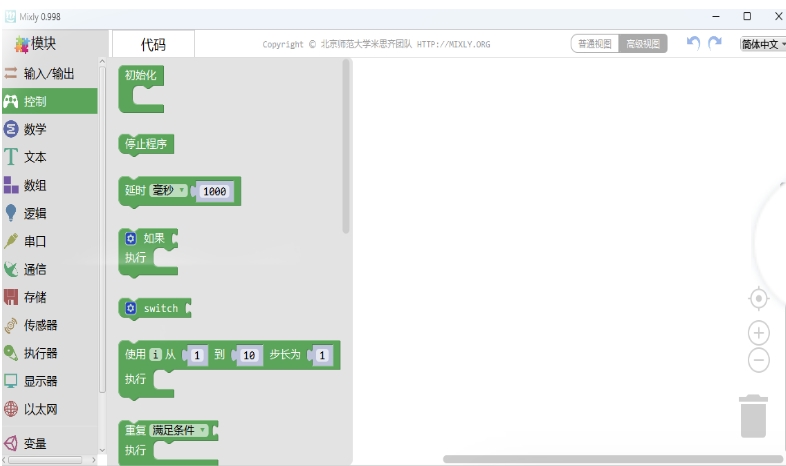Screen dimensions: 786x466
Task: Click the trash can icon
Action: pyautogui.click(x=753, y=416)
